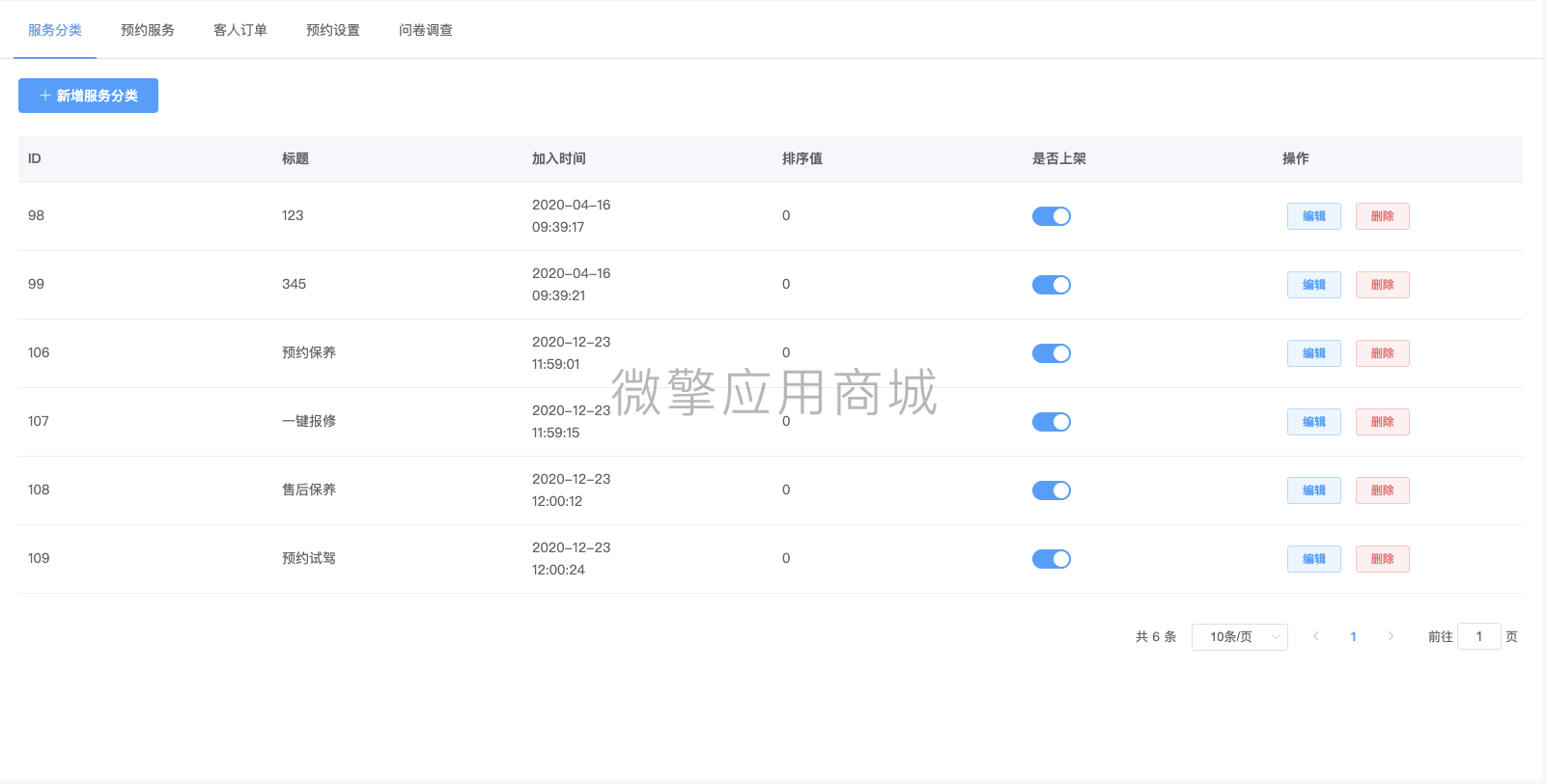Select page number 1 in pagination
The height and width of the screenshot is (784, 1547).
tap(1354, 636)
